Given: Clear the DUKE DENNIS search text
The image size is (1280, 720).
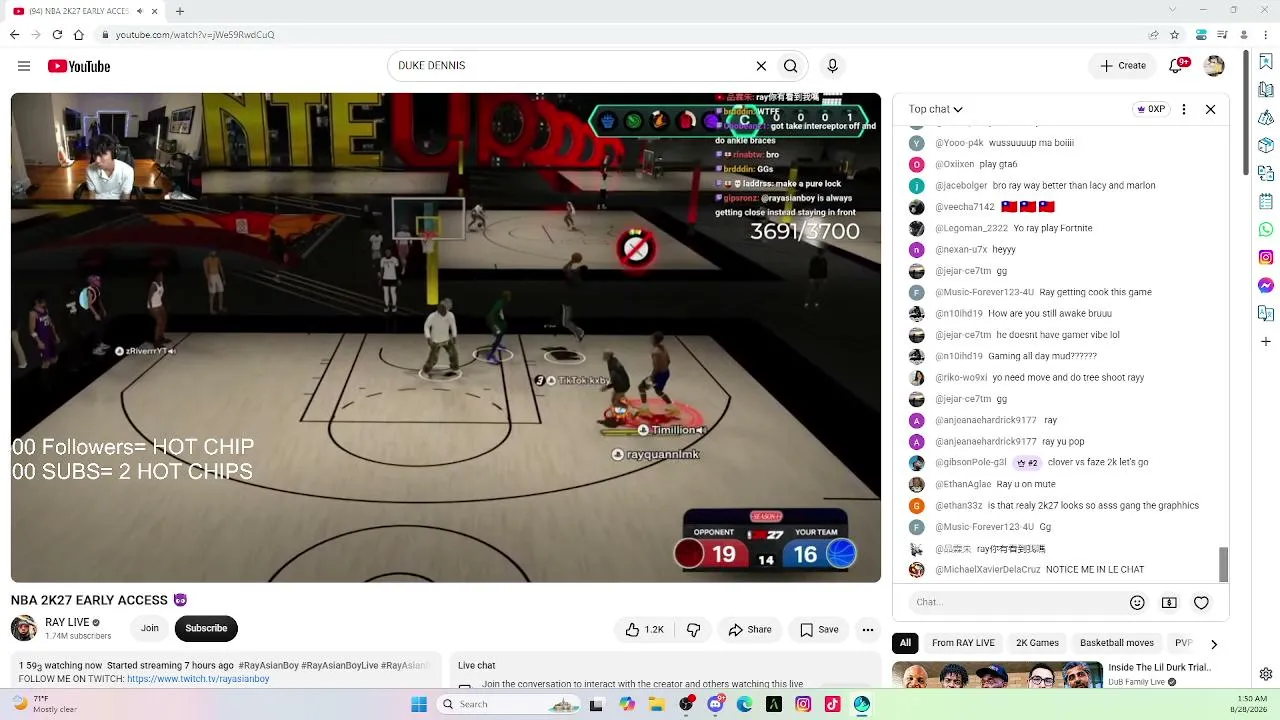Looking at the screenshot, I should [x=761, y=66].
